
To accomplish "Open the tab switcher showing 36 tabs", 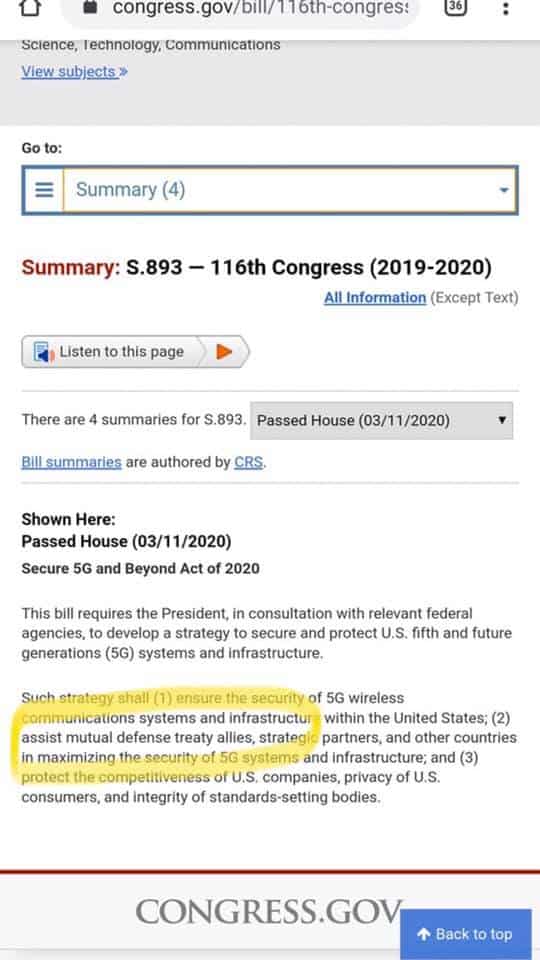I will [456, 7].
